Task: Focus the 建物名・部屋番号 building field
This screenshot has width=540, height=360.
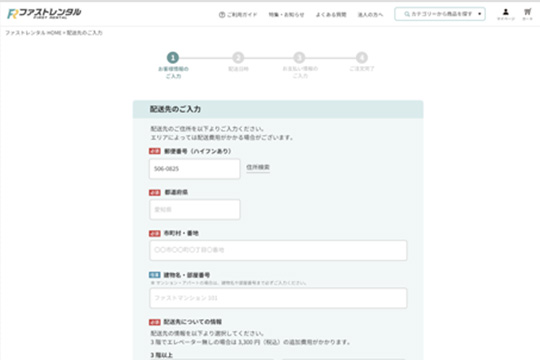Action: click(278, 298)
